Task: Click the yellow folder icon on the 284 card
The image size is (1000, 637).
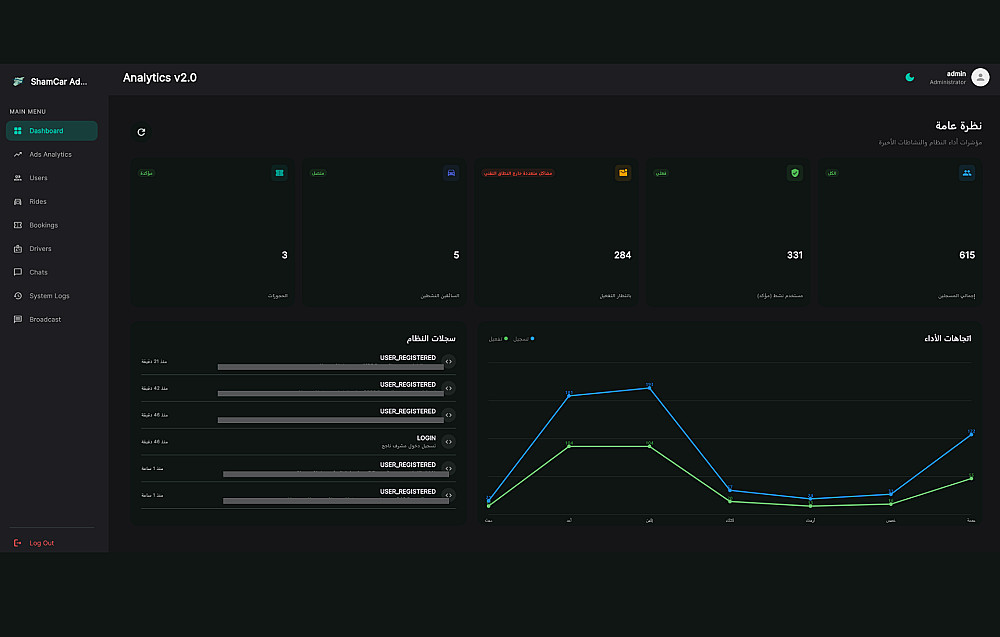Action: click(623, 173)
